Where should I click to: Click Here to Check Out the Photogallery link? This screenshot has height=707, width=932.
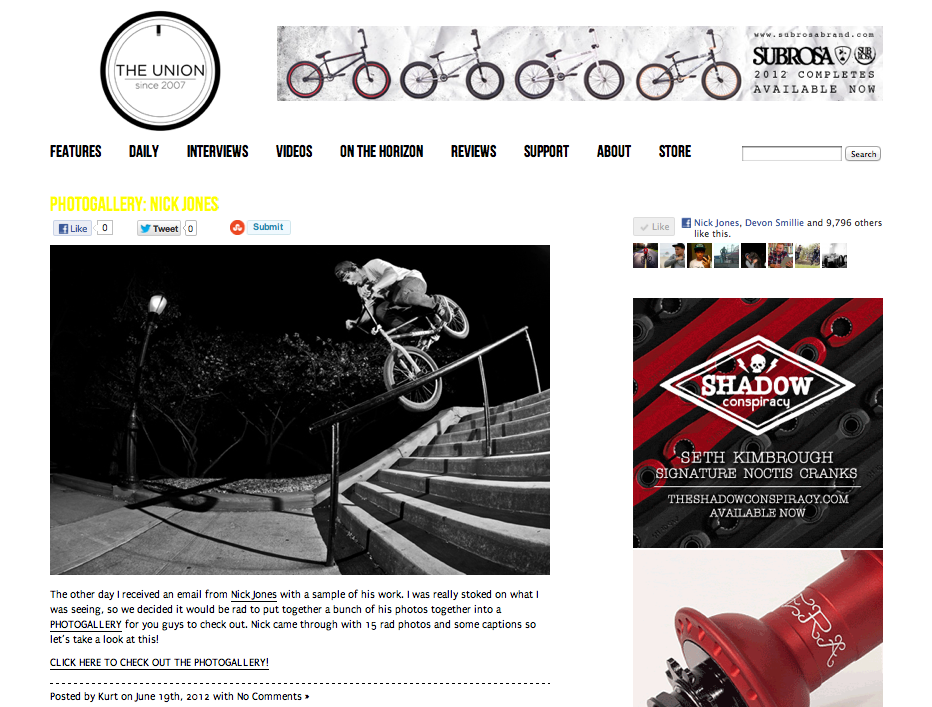click(x=159, y=662)
